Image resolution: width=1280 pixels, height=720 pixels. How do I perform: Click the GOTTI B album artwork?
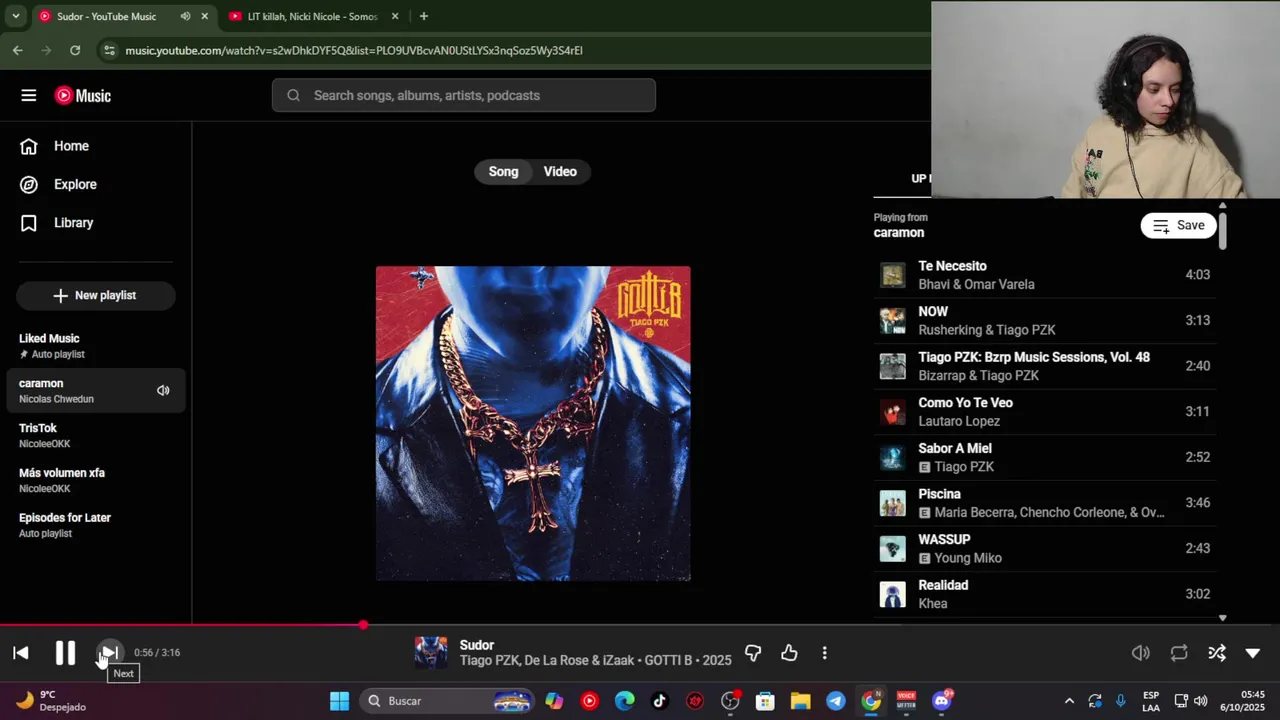(x=533, y=423)
